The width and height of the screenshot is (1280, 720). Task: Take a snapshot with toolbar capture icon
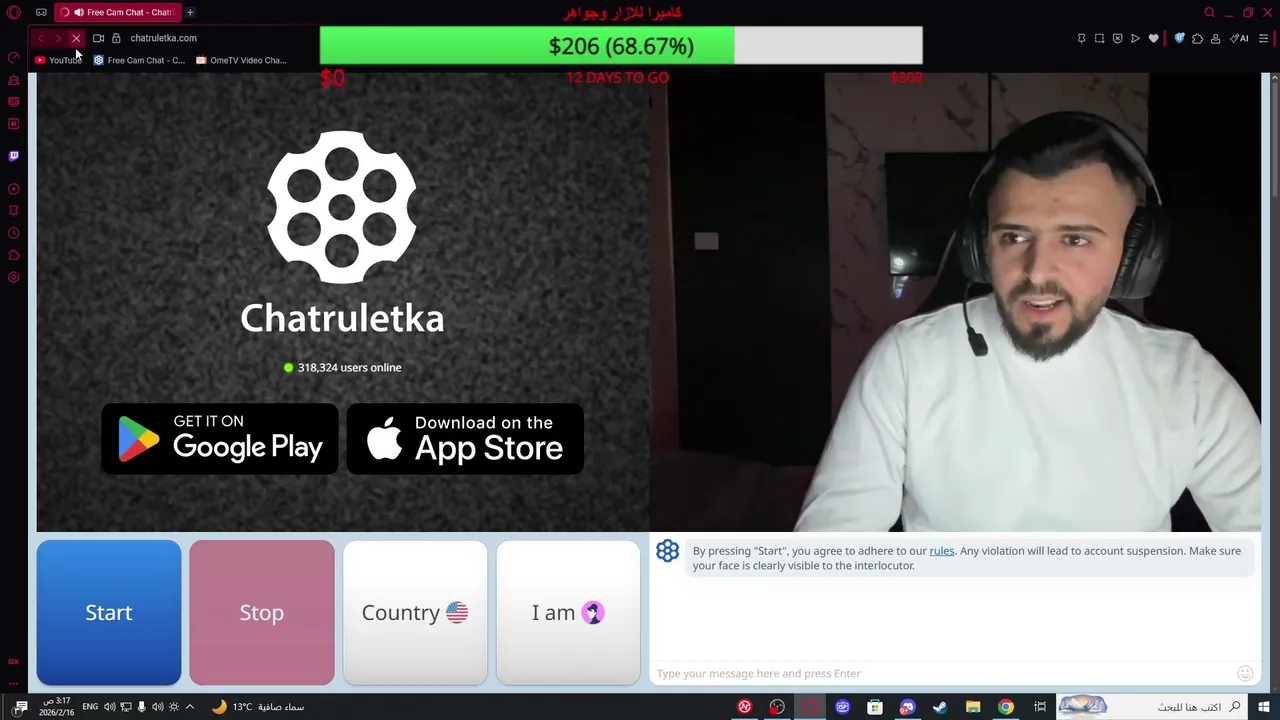[1099, 38]
